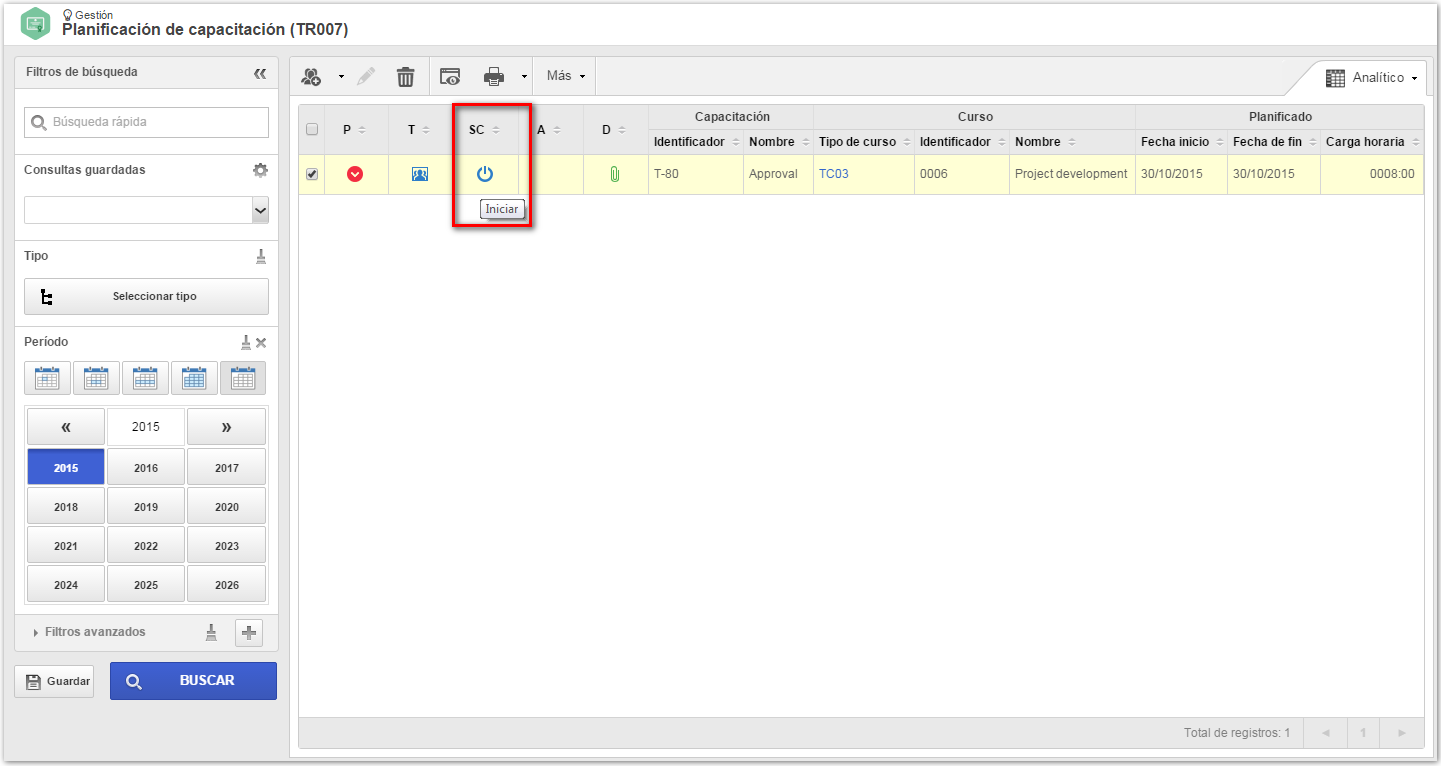Click the pencil edit icon
This screenshot has height=766, width=1441.
click(366, 76)
